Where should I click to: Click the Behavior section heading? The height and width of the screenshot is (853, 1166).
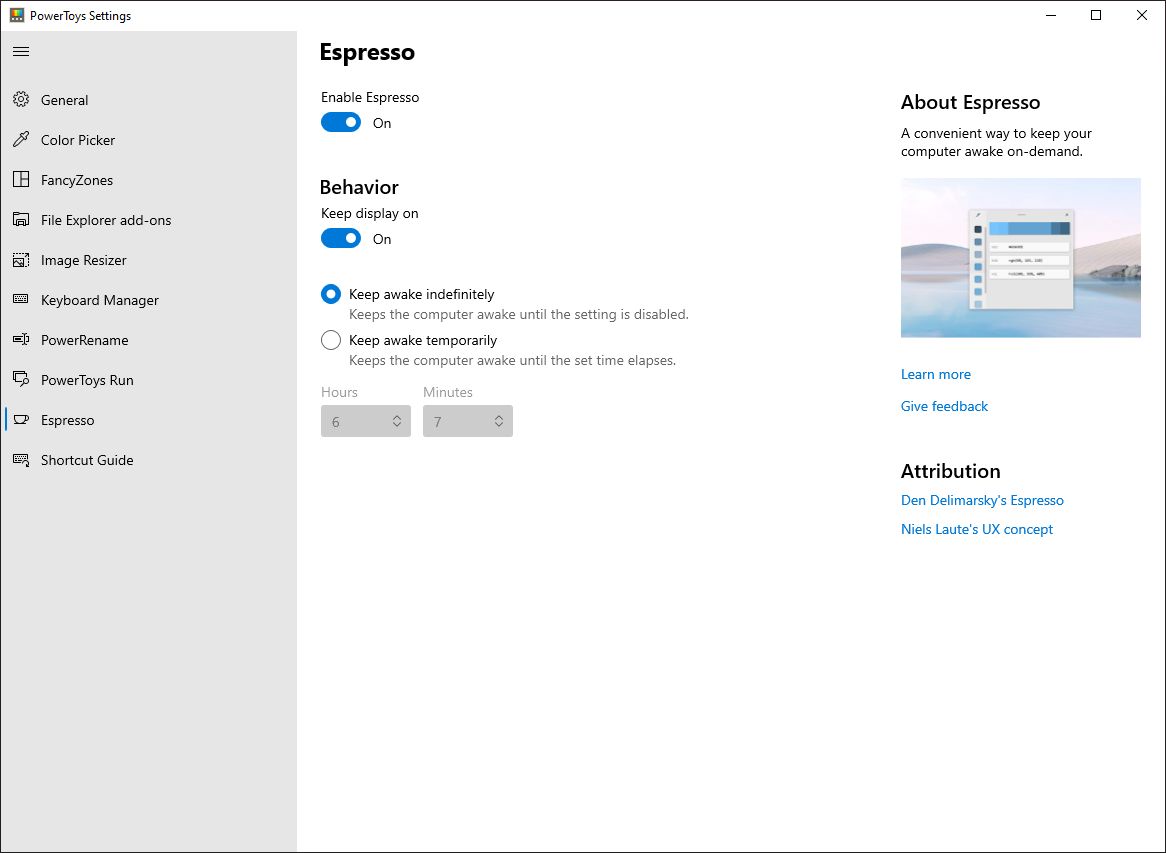(359, 187)
